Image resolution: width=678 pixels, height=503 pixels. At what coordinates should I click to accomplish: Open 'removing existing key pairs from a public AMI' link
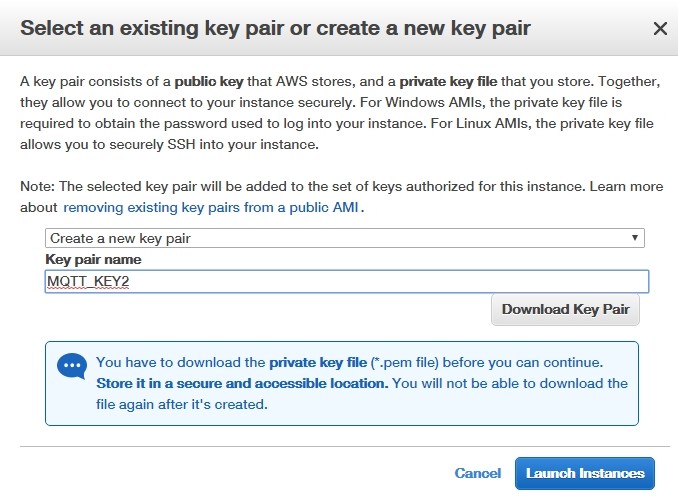[x=212, y=207]
